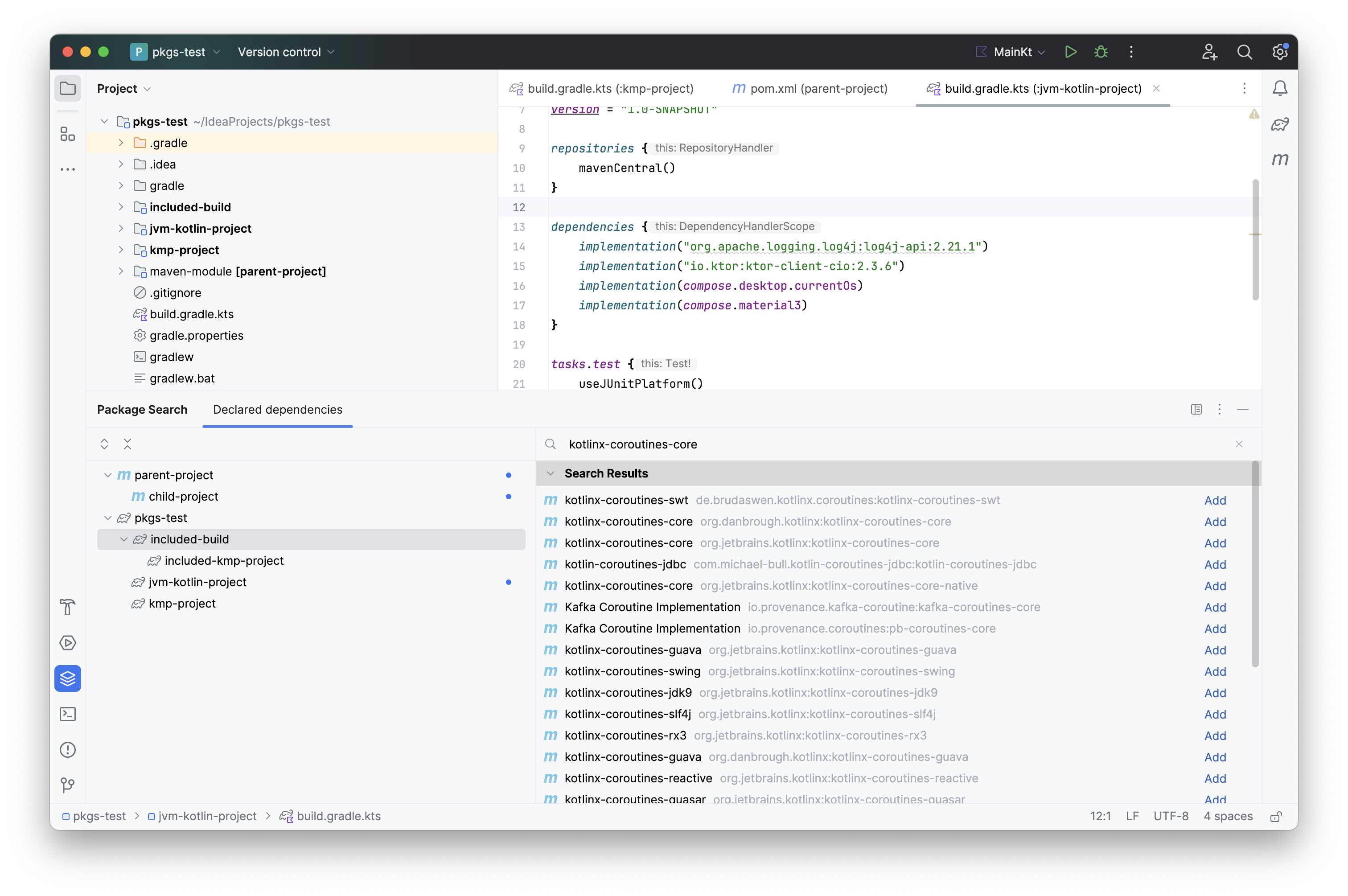
Task: Hide the Package Search tool window
Action: (1242, 409)
